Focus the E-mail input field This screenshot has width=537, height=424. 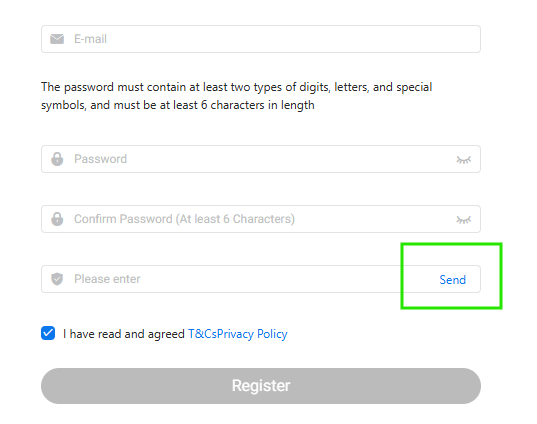pos(261,39)
